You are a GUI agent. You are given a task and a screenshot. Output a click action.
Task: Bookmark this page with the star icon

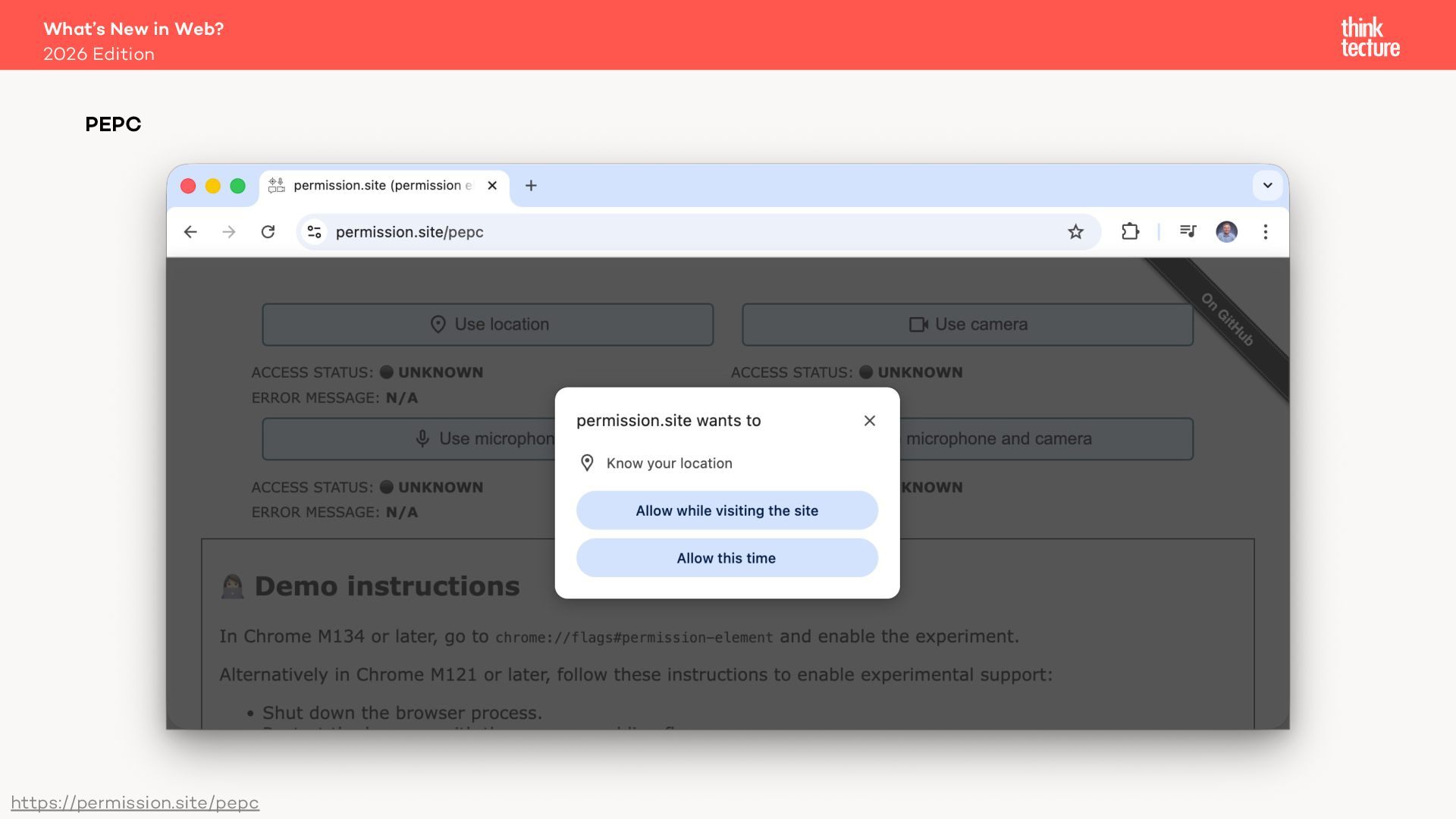(1075, 232)
